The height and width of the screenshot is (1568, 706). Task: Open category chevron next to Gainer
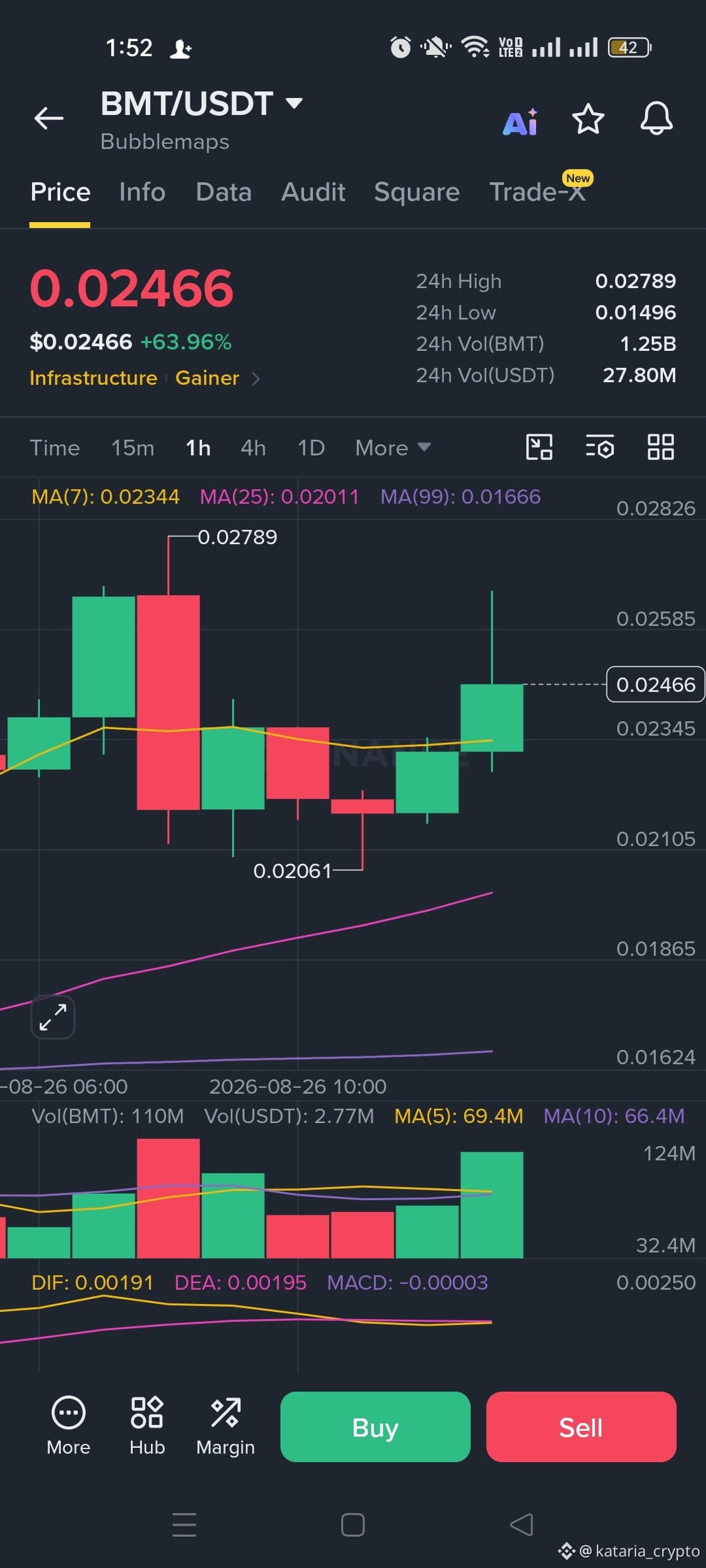tap(256, 378)
